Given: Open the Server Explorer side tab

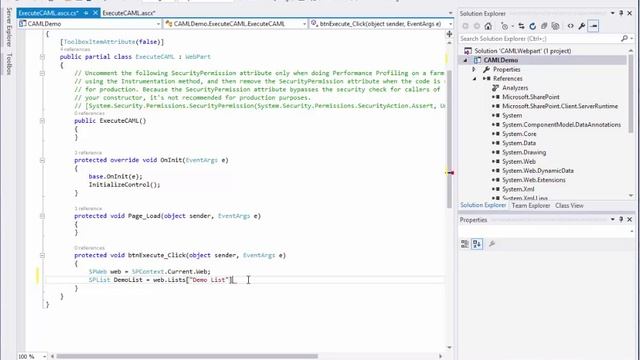Looking at the screenshot, I should point(9,27).
